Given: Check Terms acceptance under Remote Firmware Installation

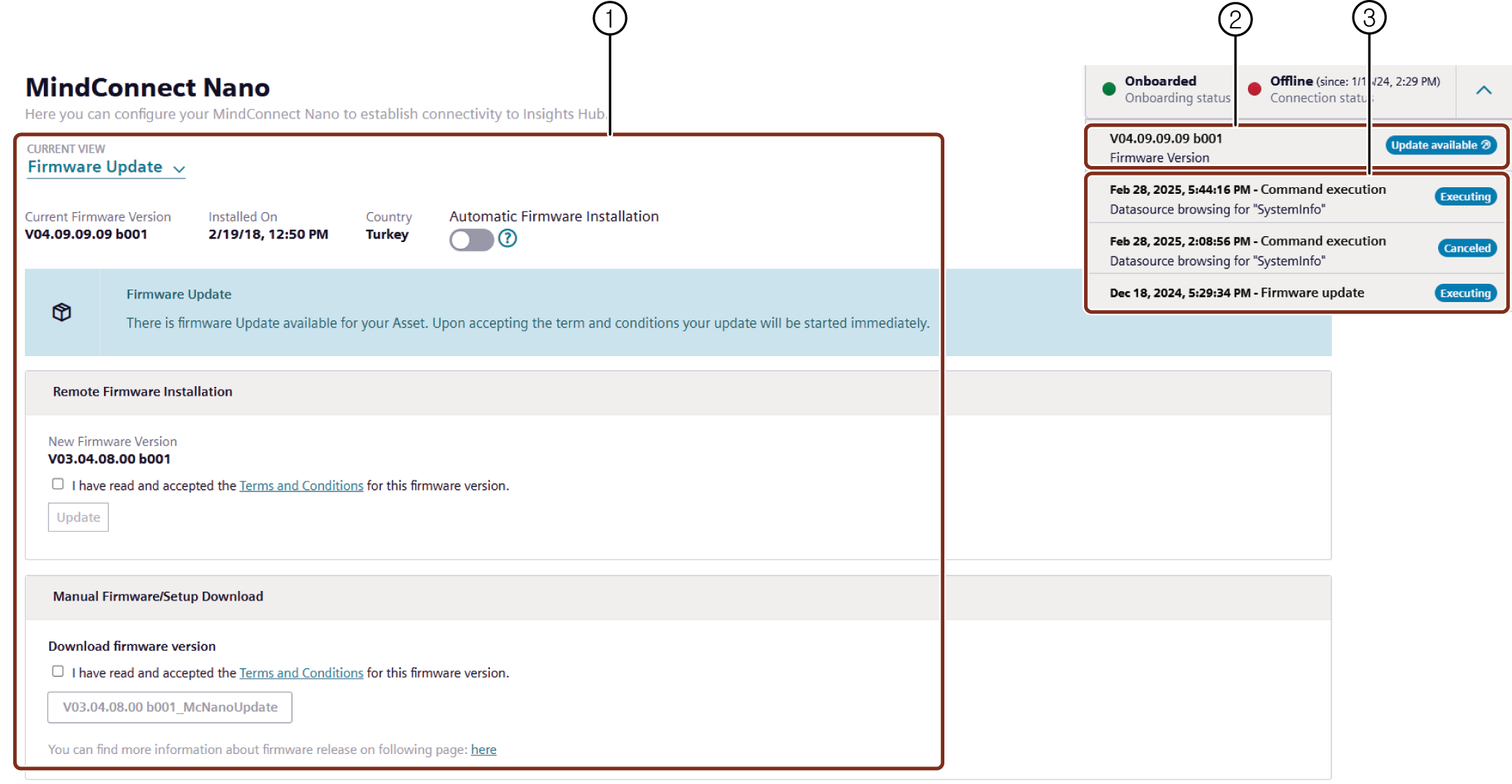Looking at the screenshot, I should pyautogui.click(x=58, y=484).
